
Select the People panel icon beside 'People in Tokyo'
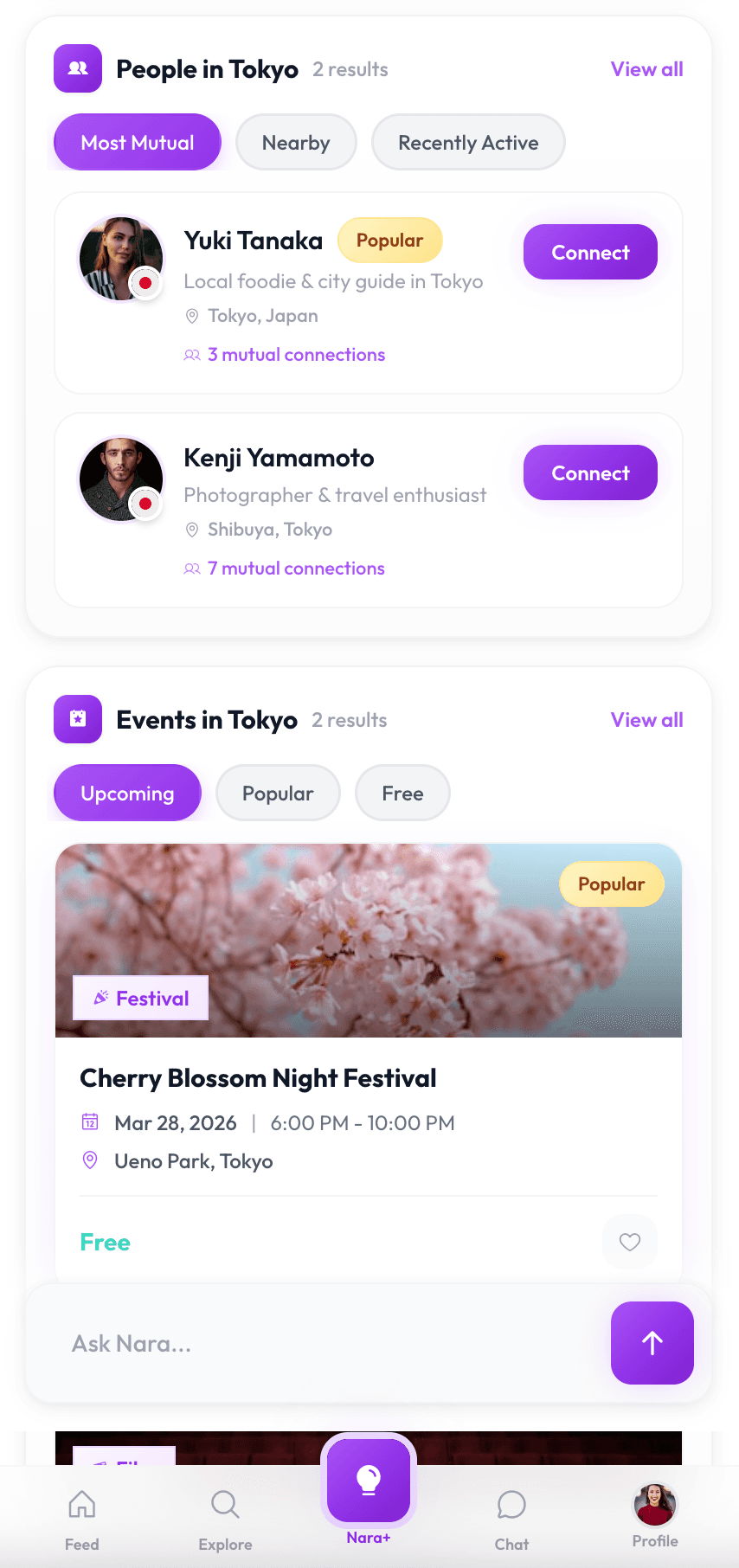click(x=77, y=68)
